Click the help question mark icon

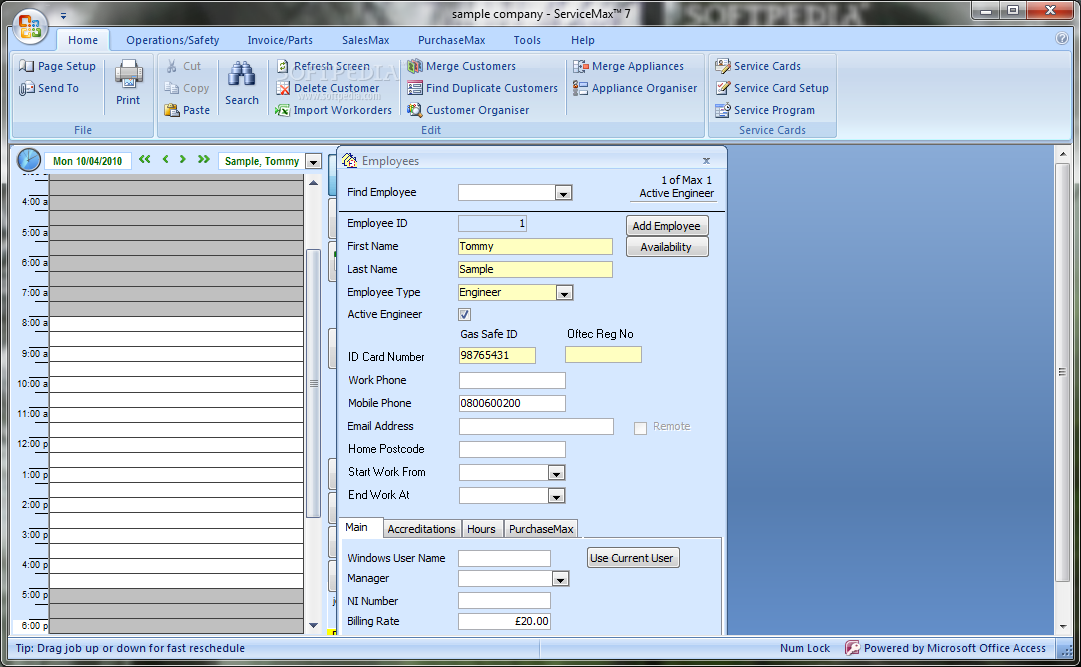tap(1062, 39)
